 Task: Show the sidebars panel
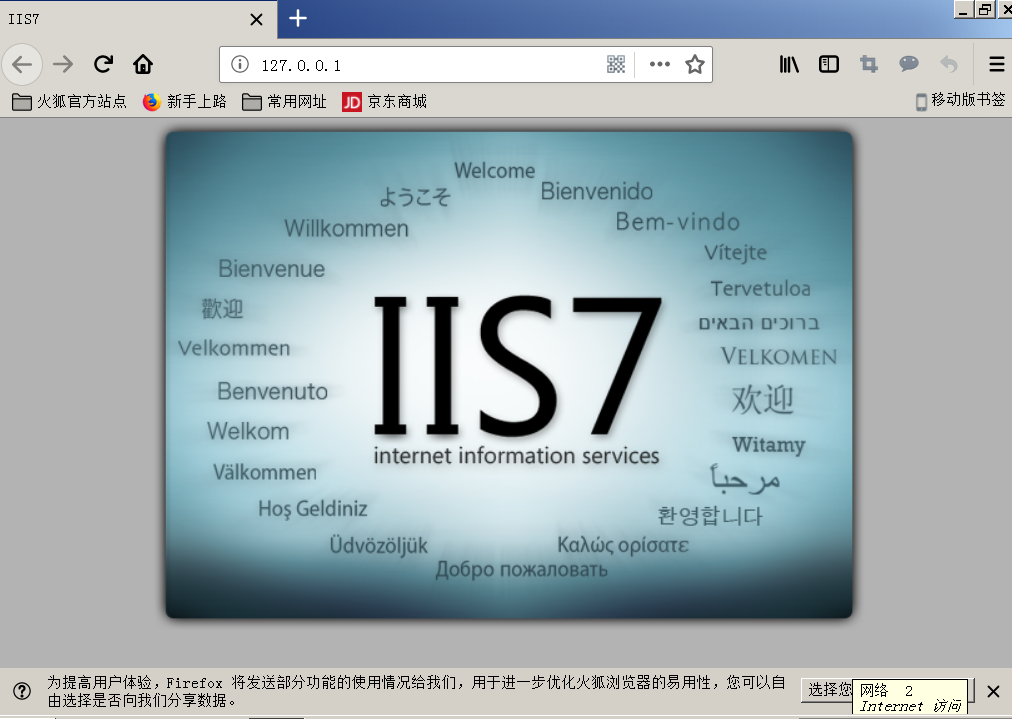tap(829, 64)
